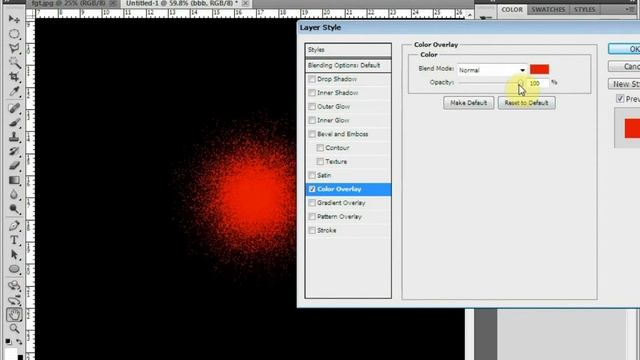Enable the Contour checkbox
The width and height of the screenshot is (640, 360).
pos(320,148)
